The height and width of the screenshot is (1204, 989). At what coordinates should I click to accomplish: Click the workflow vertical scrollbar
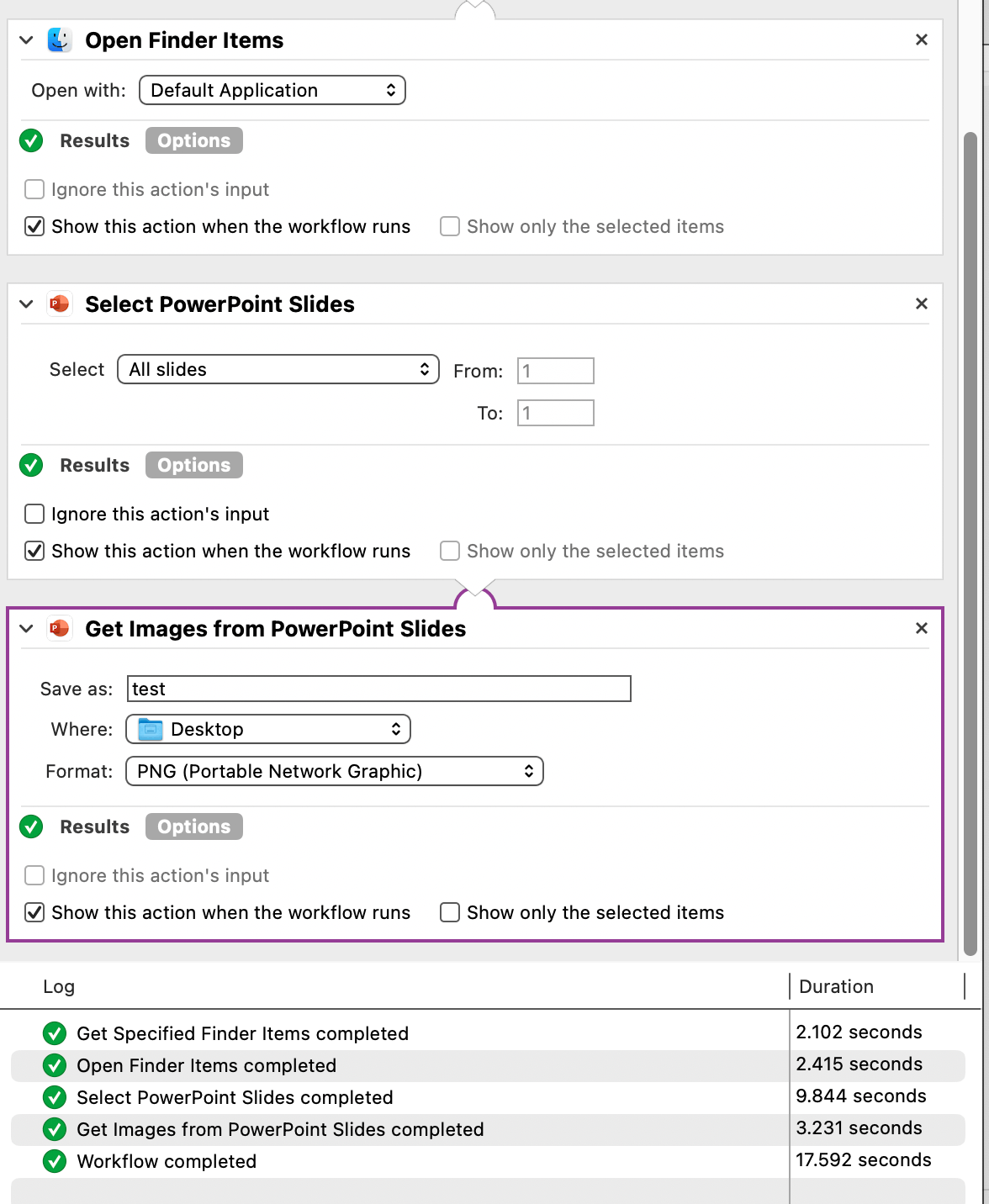coord(970,543)
